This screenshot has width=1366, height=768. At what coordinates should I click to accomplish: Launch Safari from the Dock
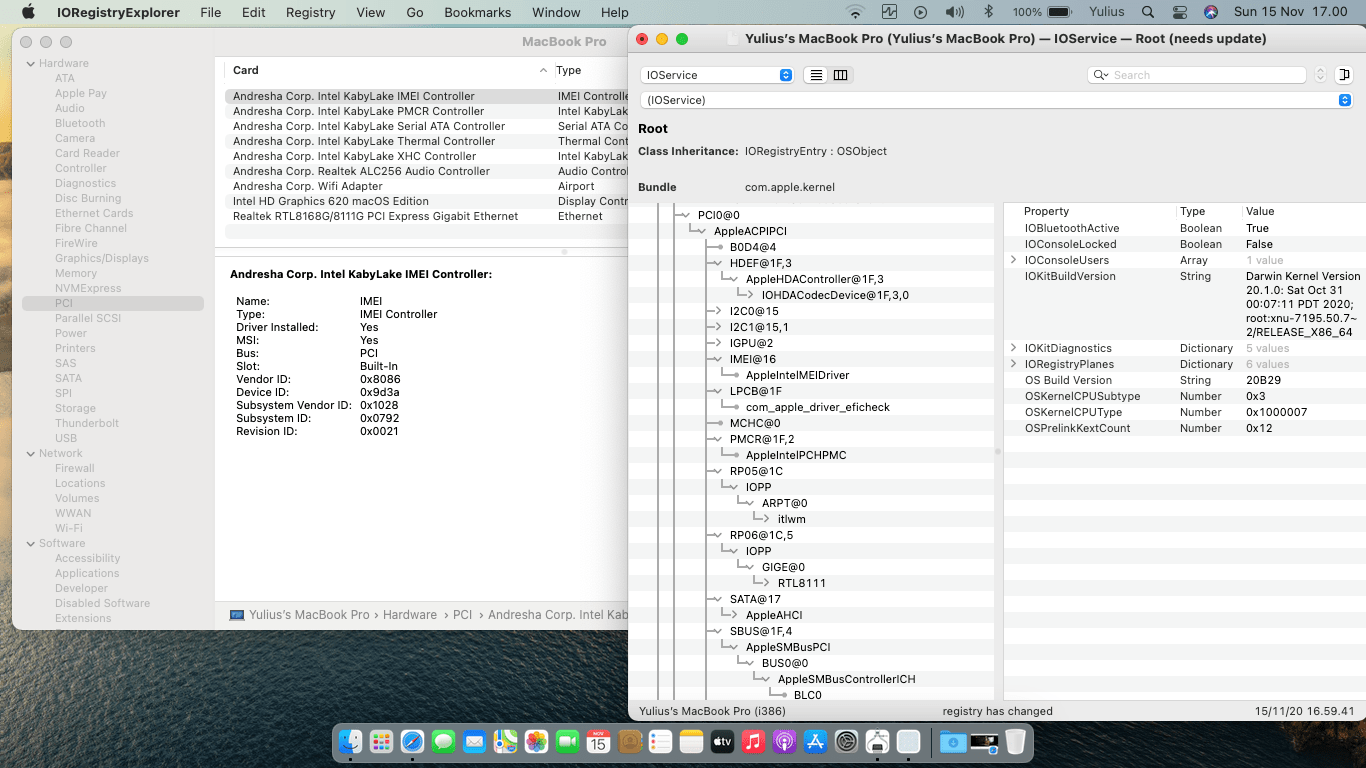412,741
